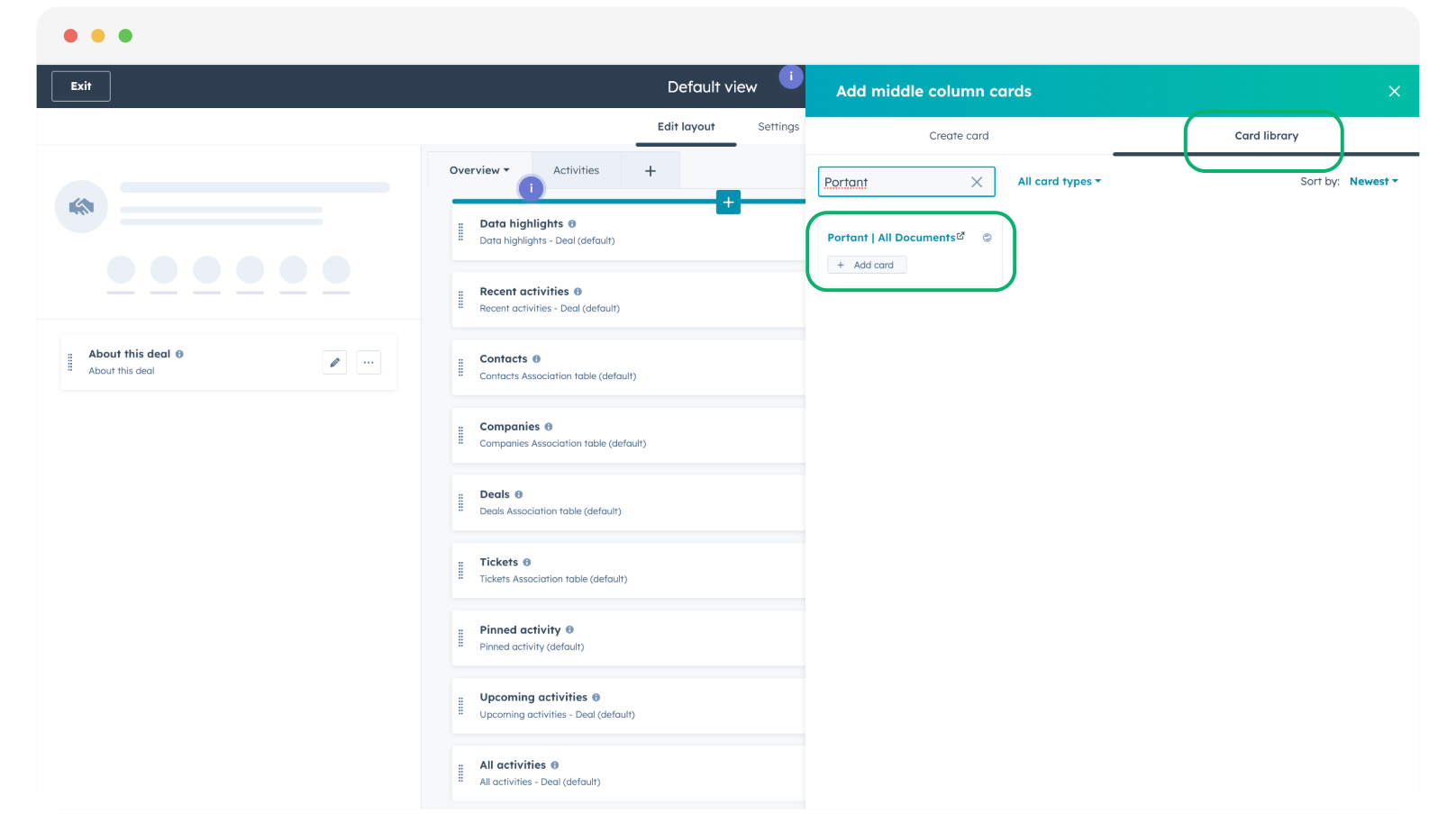
Task: Switch to the Create card tab
Action: coord(959,136)
